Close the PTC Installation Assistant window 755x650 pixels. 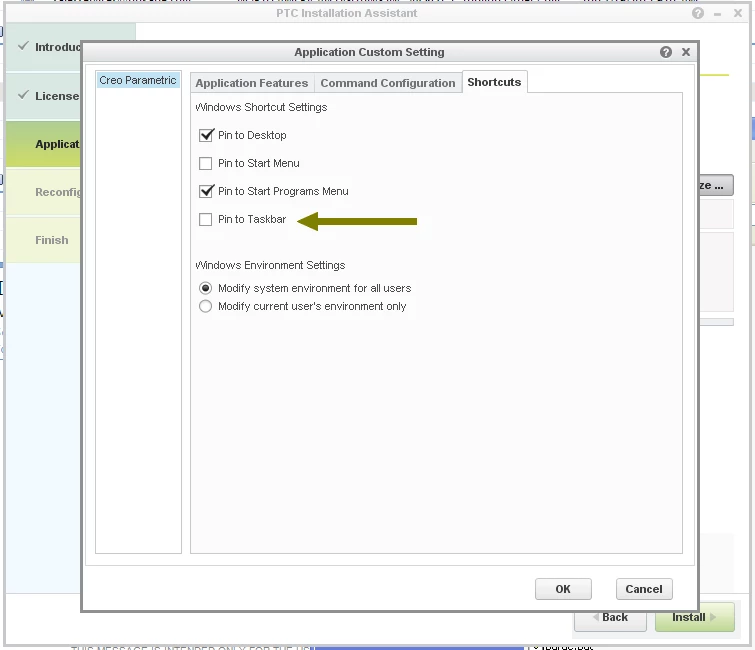738,13
